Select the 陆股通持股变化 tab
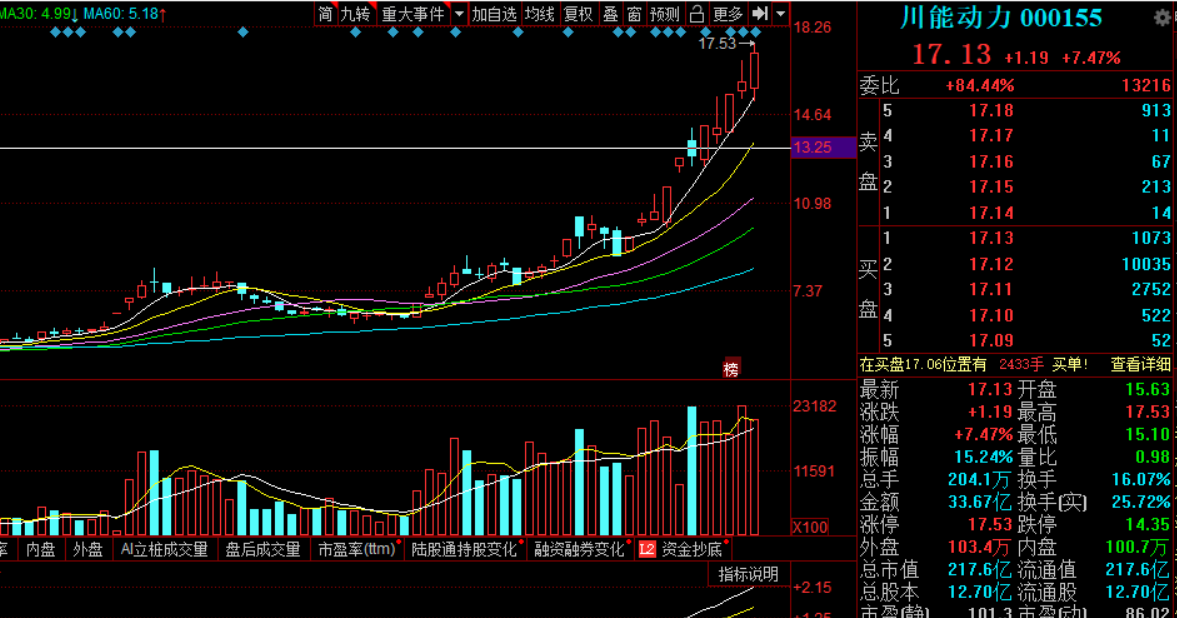The image size is (1177, 618). (x=465, y=549)
